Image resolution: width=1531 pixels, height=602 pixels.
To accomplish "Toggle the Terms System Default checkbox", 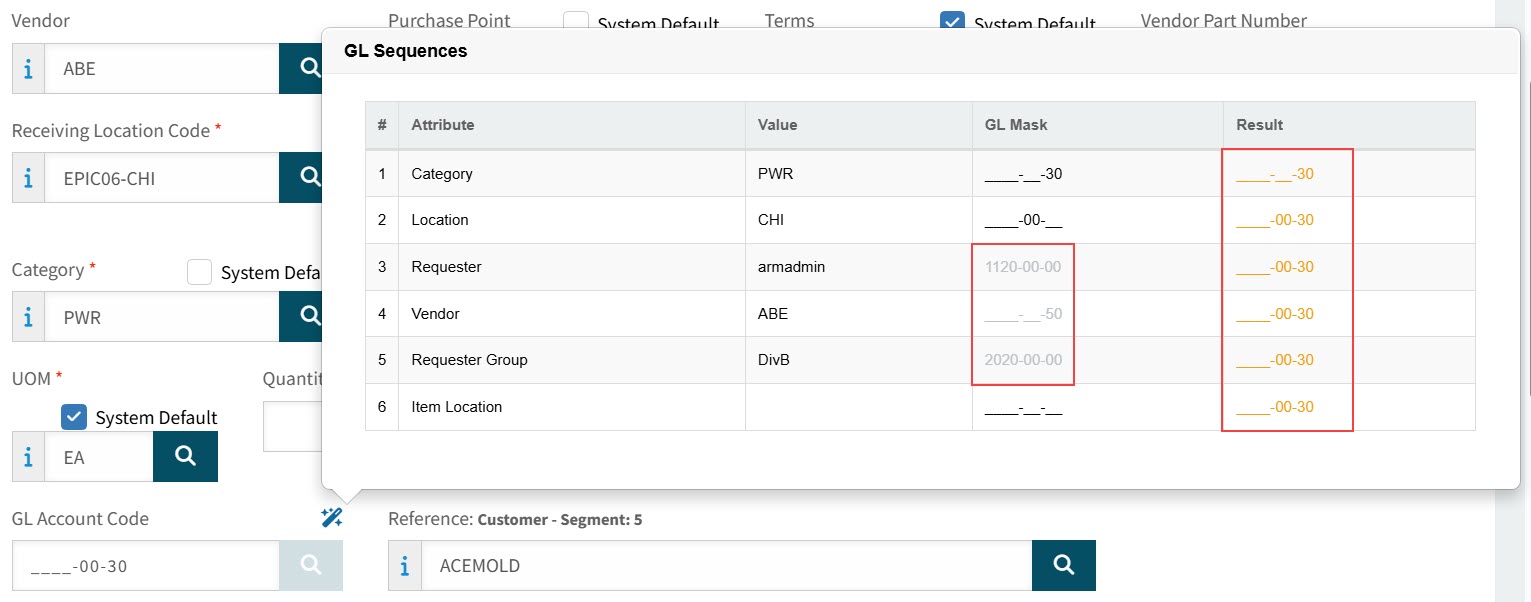I will (953, 22).
